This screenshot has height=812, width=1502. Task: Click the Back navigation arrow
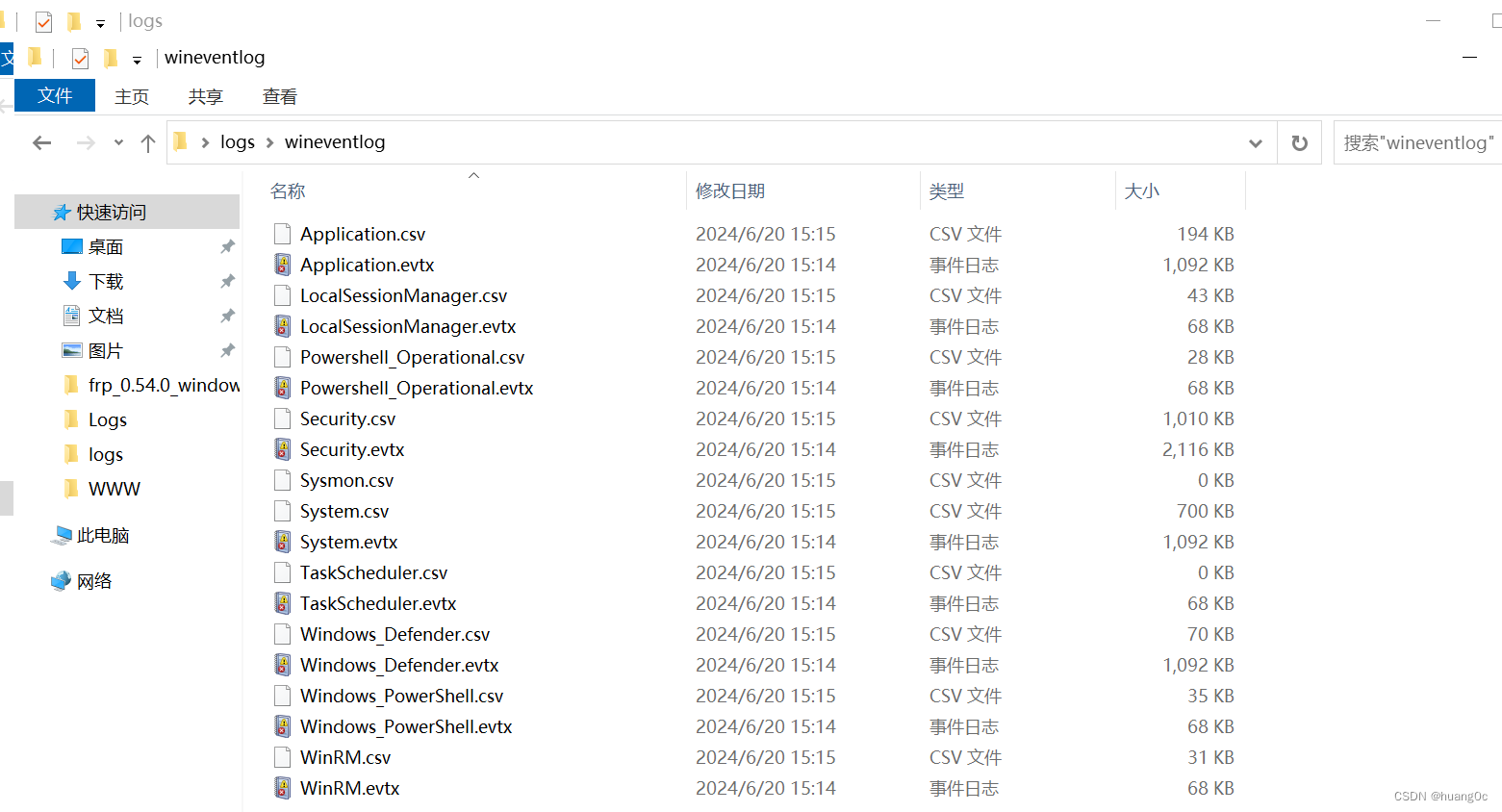pyautogui.click(x=41, y=142)
